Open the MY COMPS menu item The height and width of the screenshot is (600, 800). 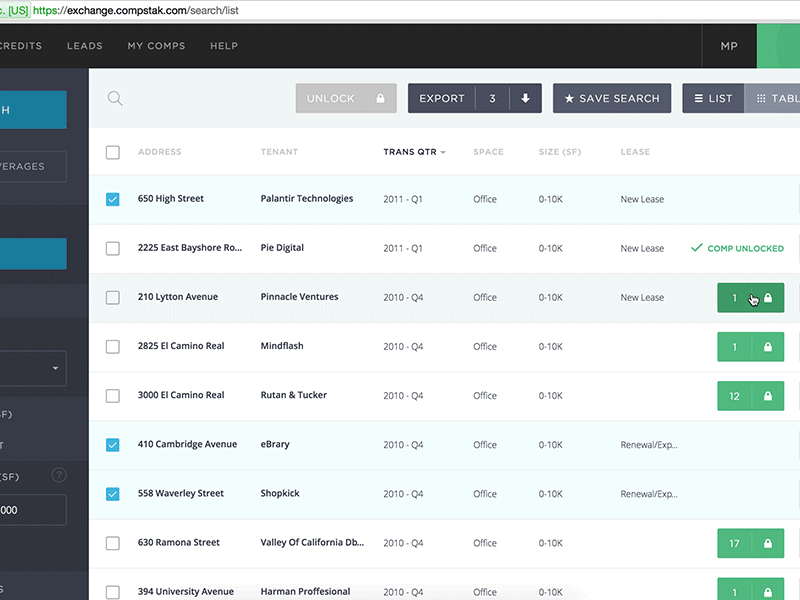point(156,45)
